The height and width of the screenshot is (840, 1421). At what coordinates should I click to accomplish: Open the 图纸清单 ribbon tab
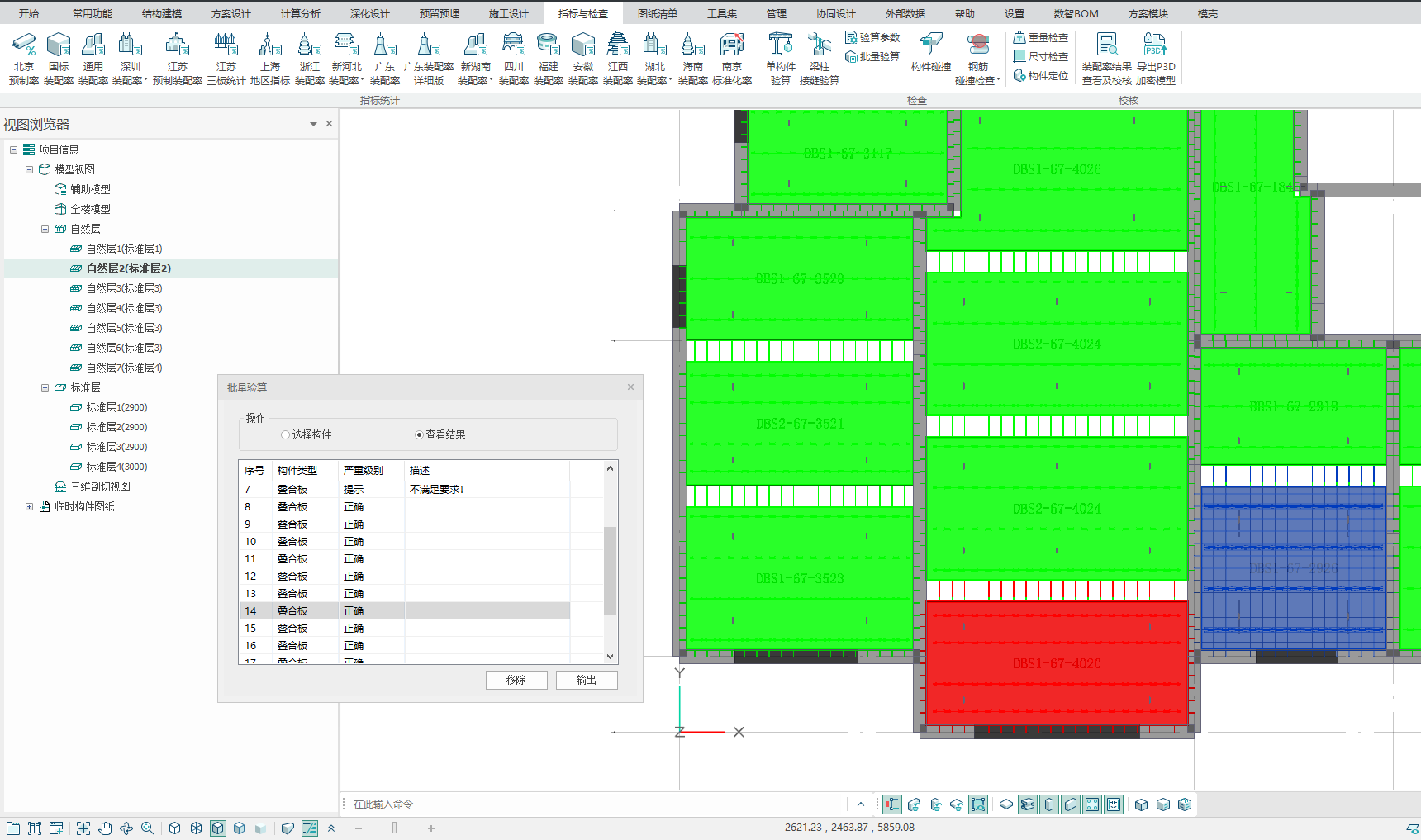(657, 13)
